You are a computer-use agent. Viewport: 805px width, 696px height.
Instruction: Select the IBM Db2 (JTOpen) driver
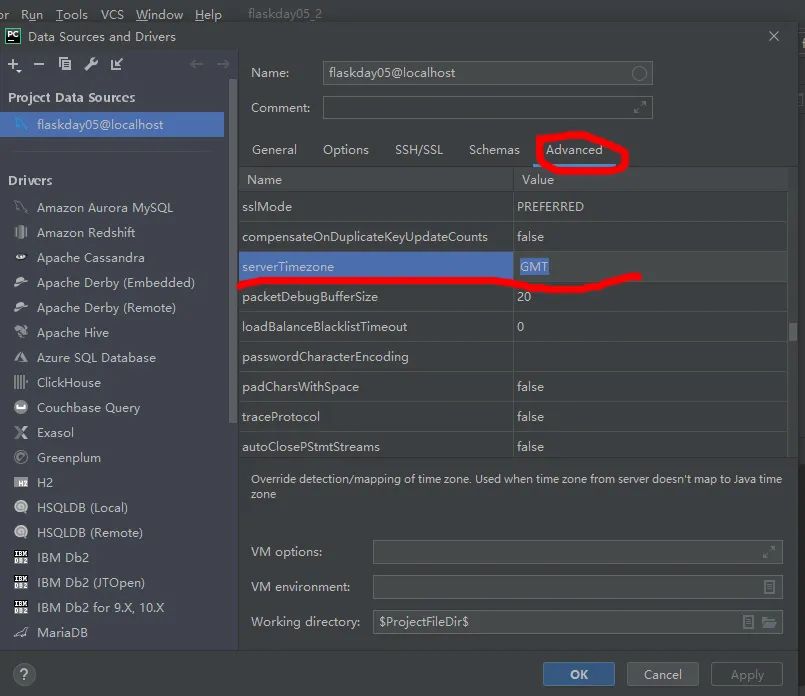90,583
